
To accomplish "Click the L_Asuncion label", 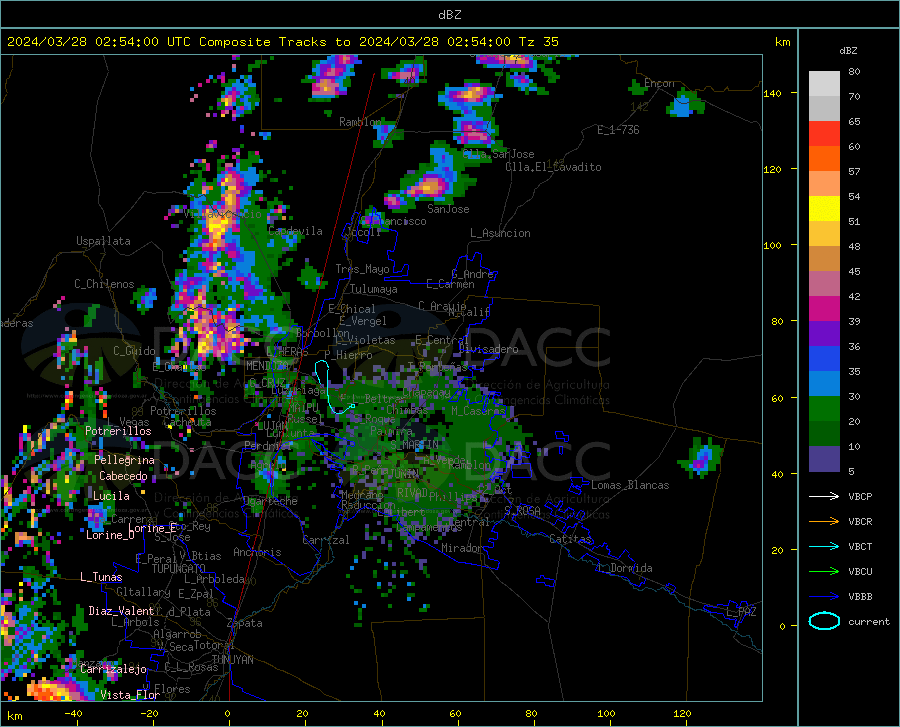I will 500,233.
